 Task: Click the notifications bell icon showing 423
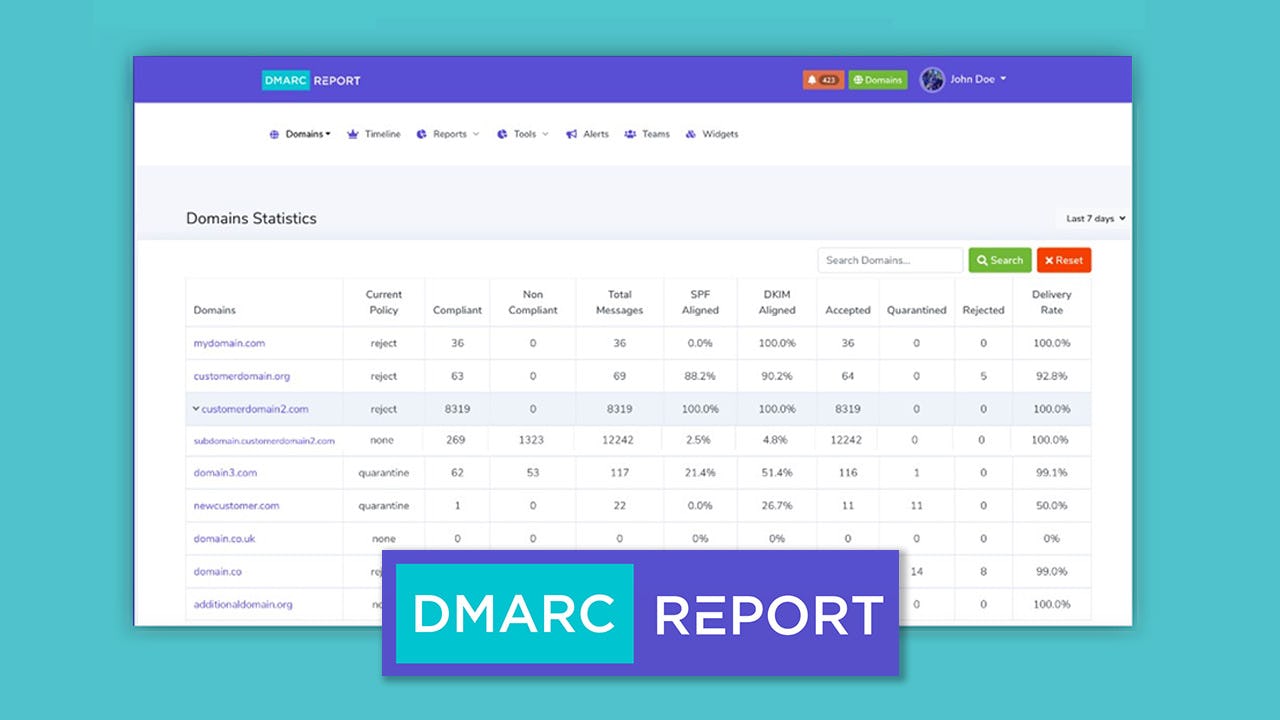(821, 79)
